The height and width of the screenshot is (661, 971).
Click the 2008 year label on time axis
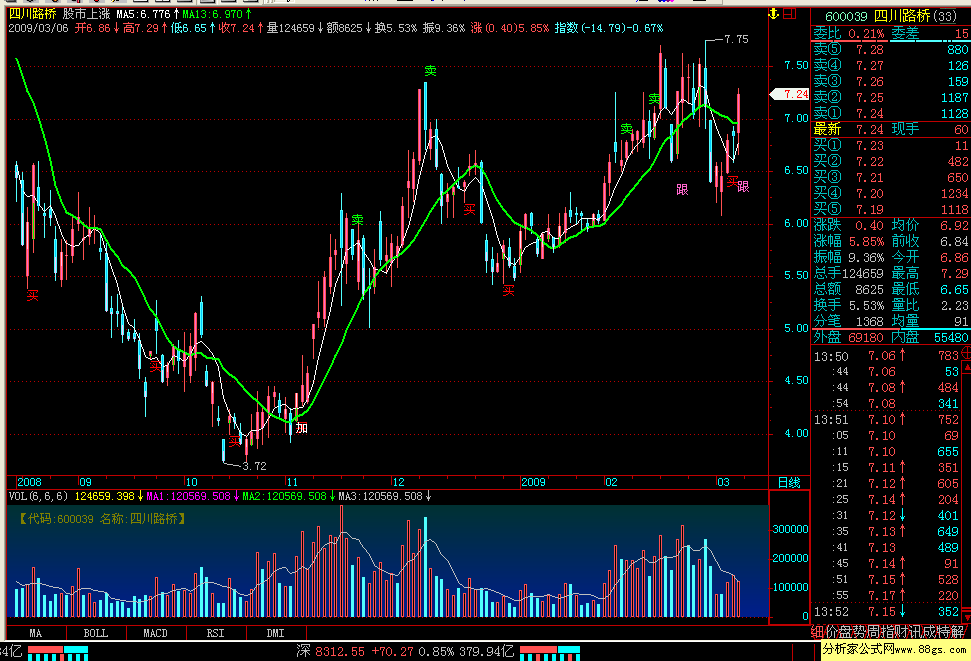[x=29, y=482]
